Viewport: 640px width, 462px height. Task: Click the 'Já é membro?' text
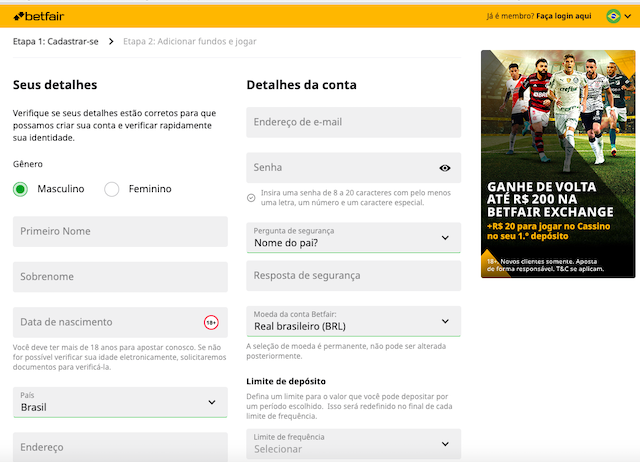coord(510,16)
